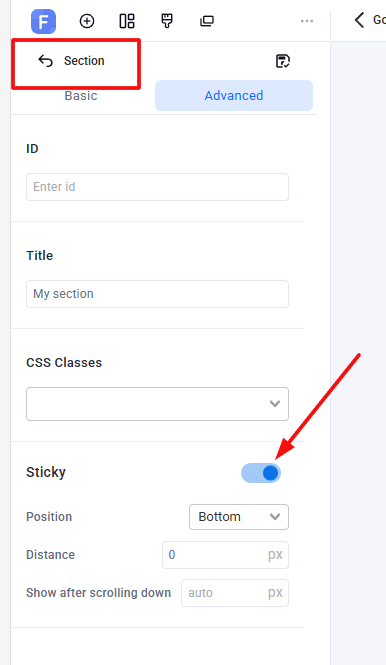Viewport: 386px width, 665px height.
Task: Switch to the Basic tab
Action: (x=81, y=96)
